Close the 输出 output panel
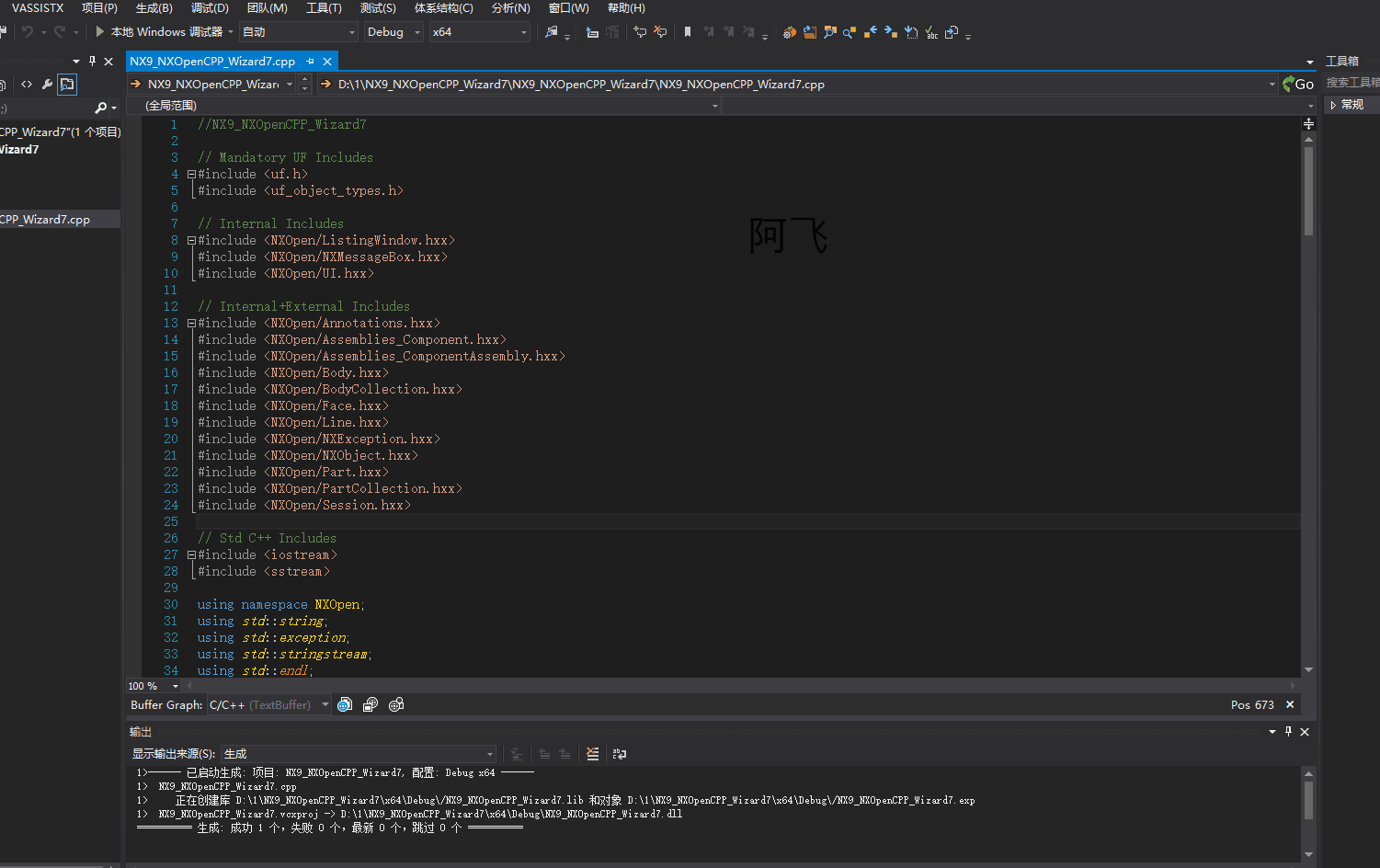 (x=1305, y=732)
